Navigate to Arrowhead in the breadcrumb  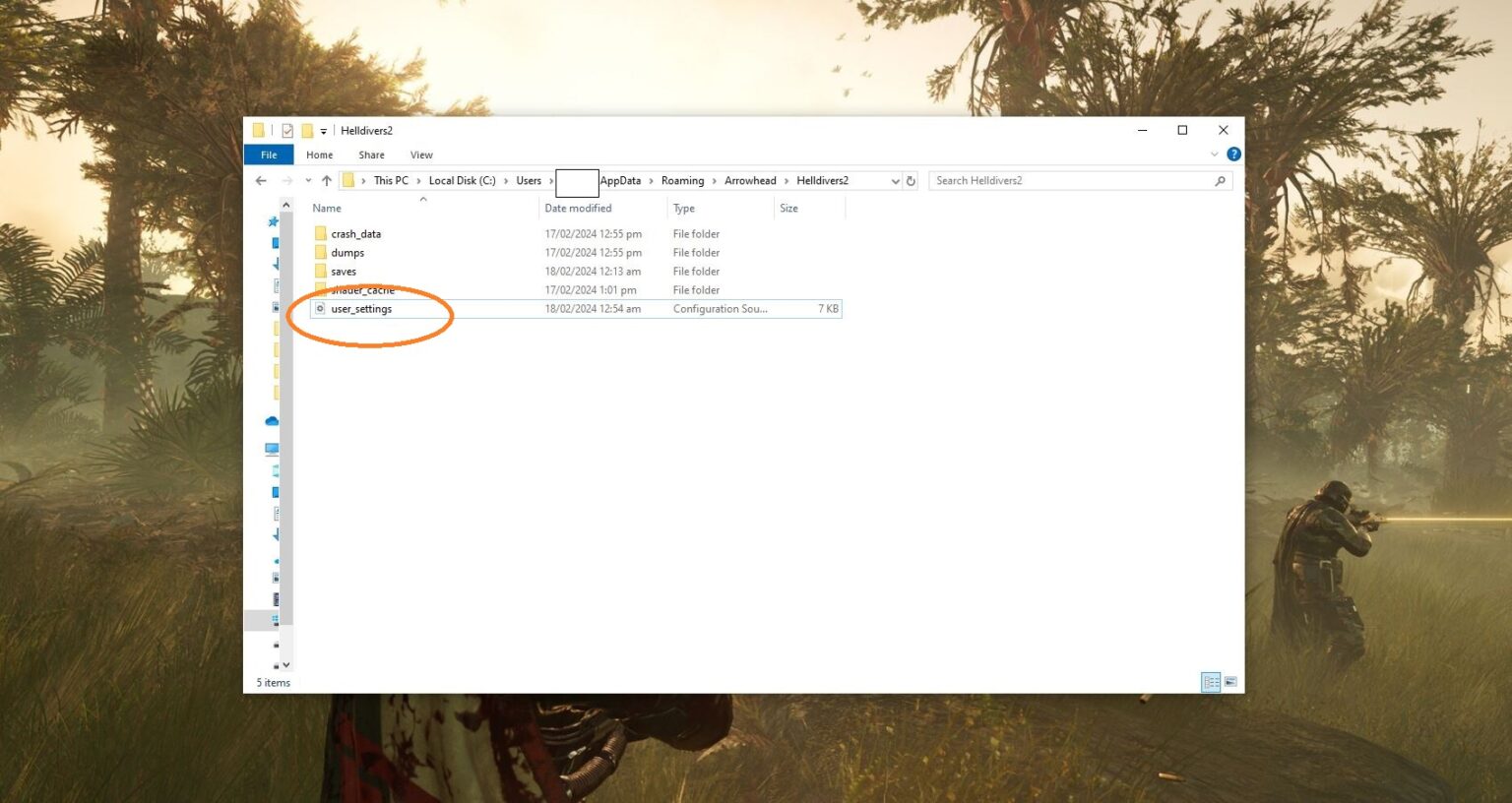tap(750, 181)
